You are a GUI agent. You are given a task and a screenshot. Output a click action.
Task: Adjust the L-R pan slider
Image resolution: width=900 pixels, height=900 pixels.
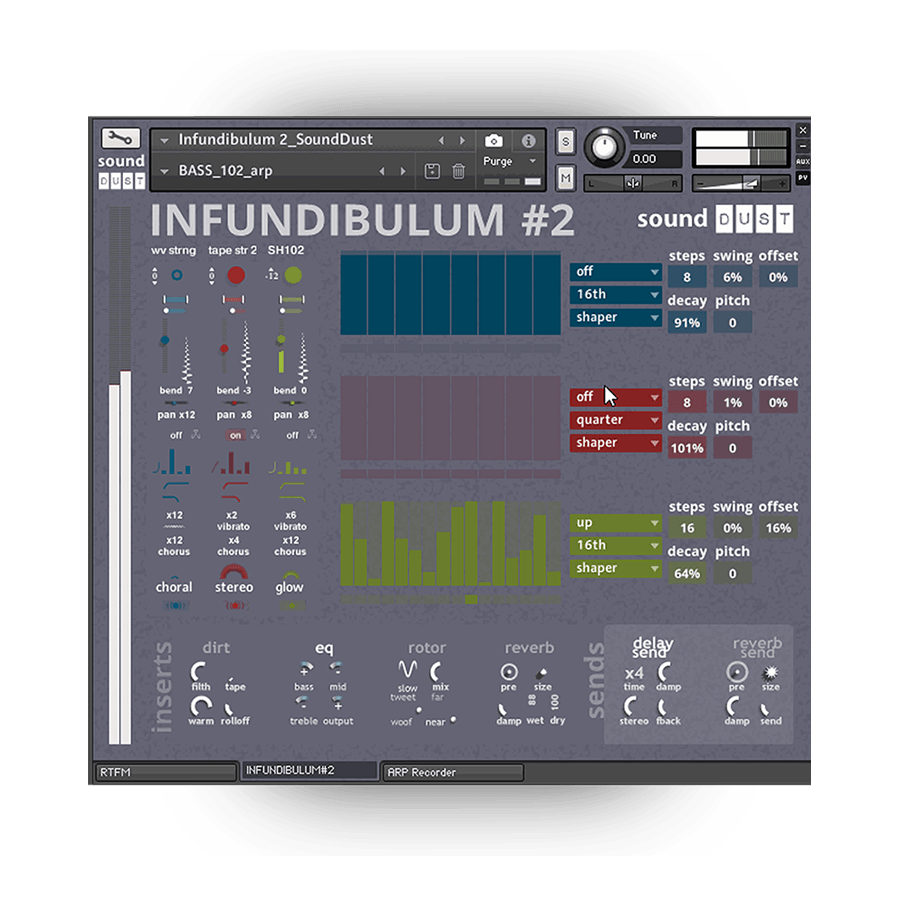[x=633, y=184]
